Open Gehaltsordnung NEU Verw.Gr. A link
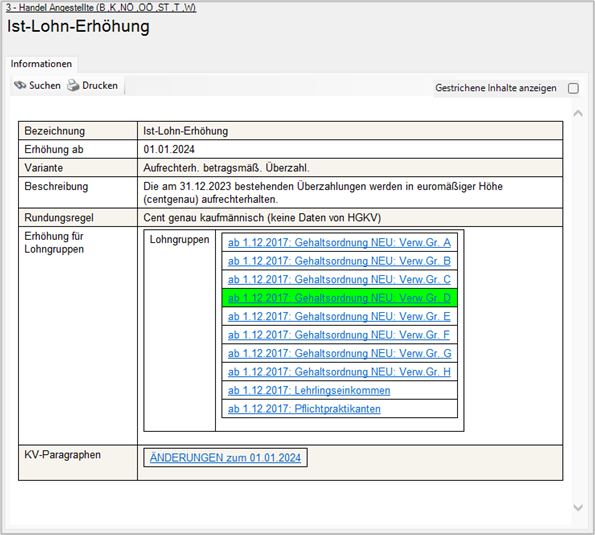Screen dimensions: 595x535 click(x=339, y=243)
